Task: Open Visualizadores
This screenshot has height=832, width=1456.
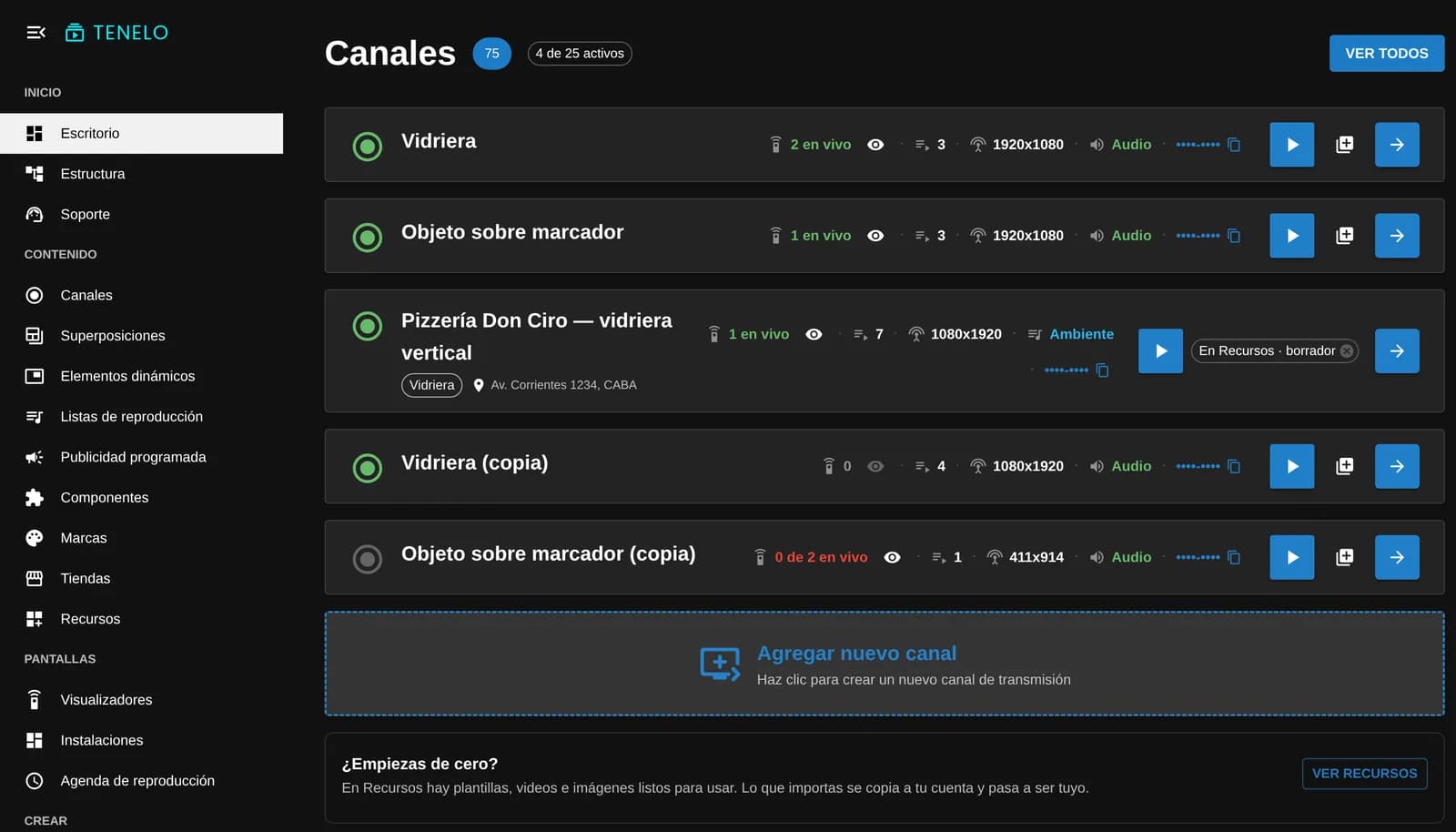Action: click(x=141, y=700)
